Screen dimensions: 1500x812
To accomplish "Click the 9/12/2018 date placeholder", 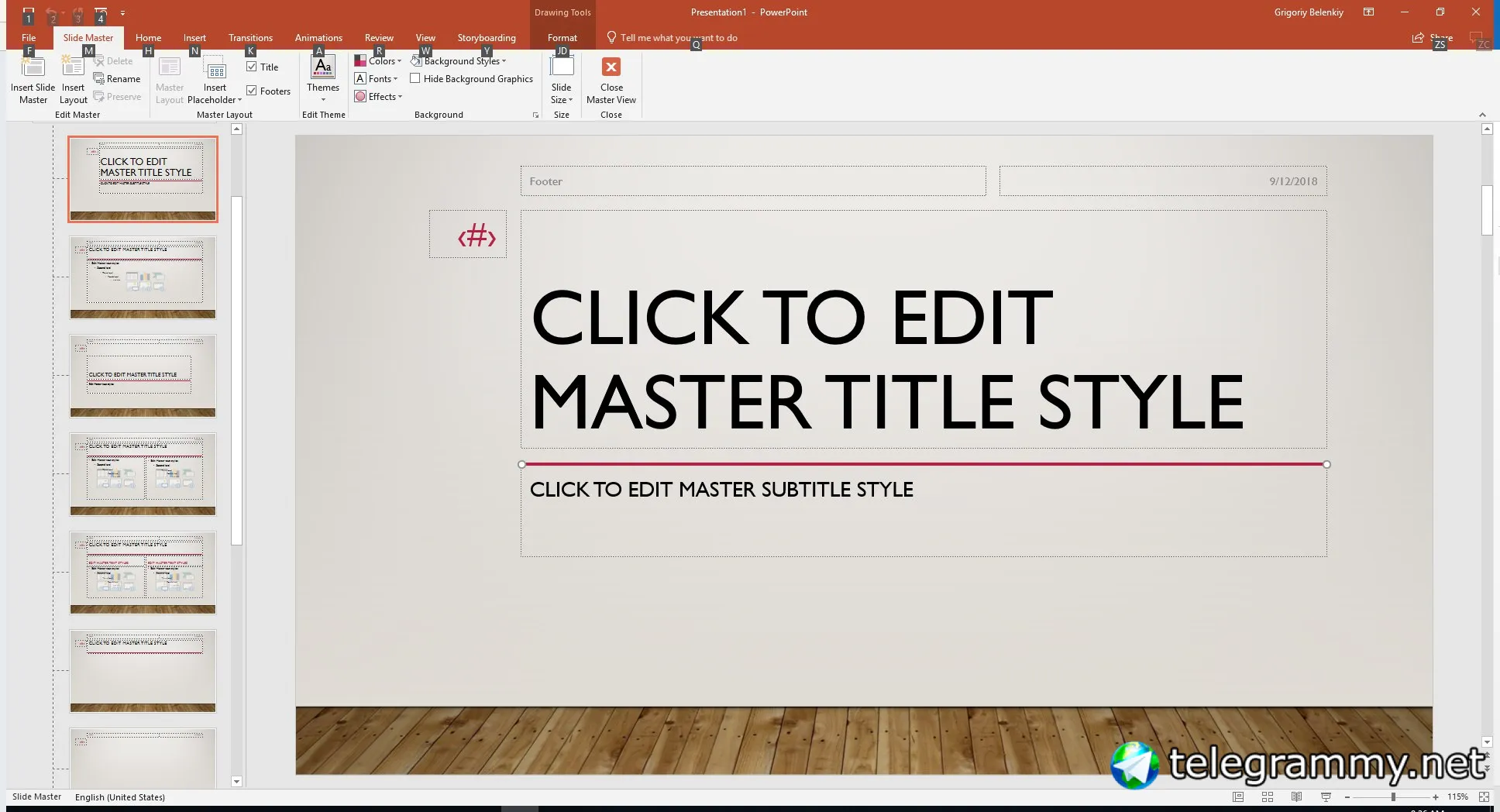I will coord(1163,181).
